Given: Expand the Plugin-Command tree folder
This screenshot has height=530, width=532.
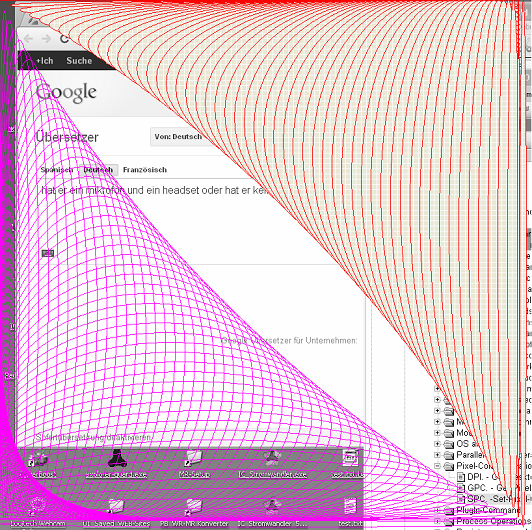Looking at the screenshot, I should point(437,510).
